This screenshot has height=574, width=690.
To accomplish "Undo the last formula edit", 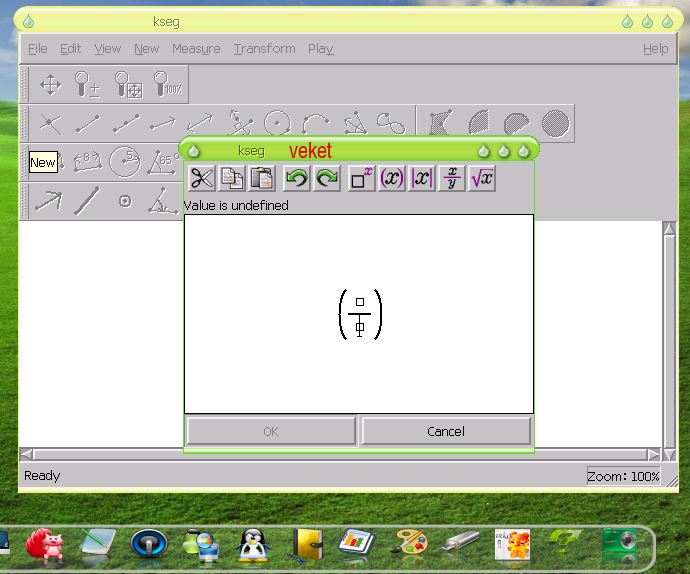I will pos(297,179).
